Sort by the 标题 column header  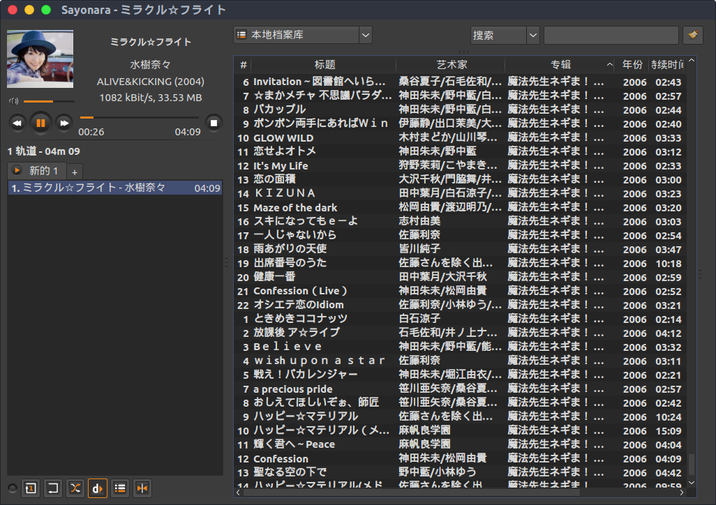pyautogui.click(x=324, y=65)
